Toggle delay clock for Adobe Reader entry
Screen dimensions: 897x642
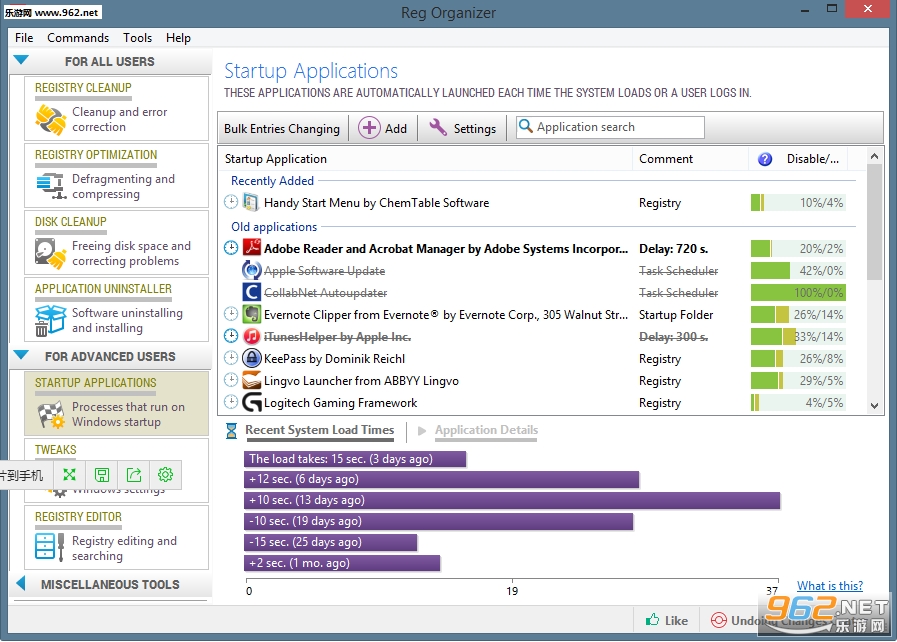231,248
